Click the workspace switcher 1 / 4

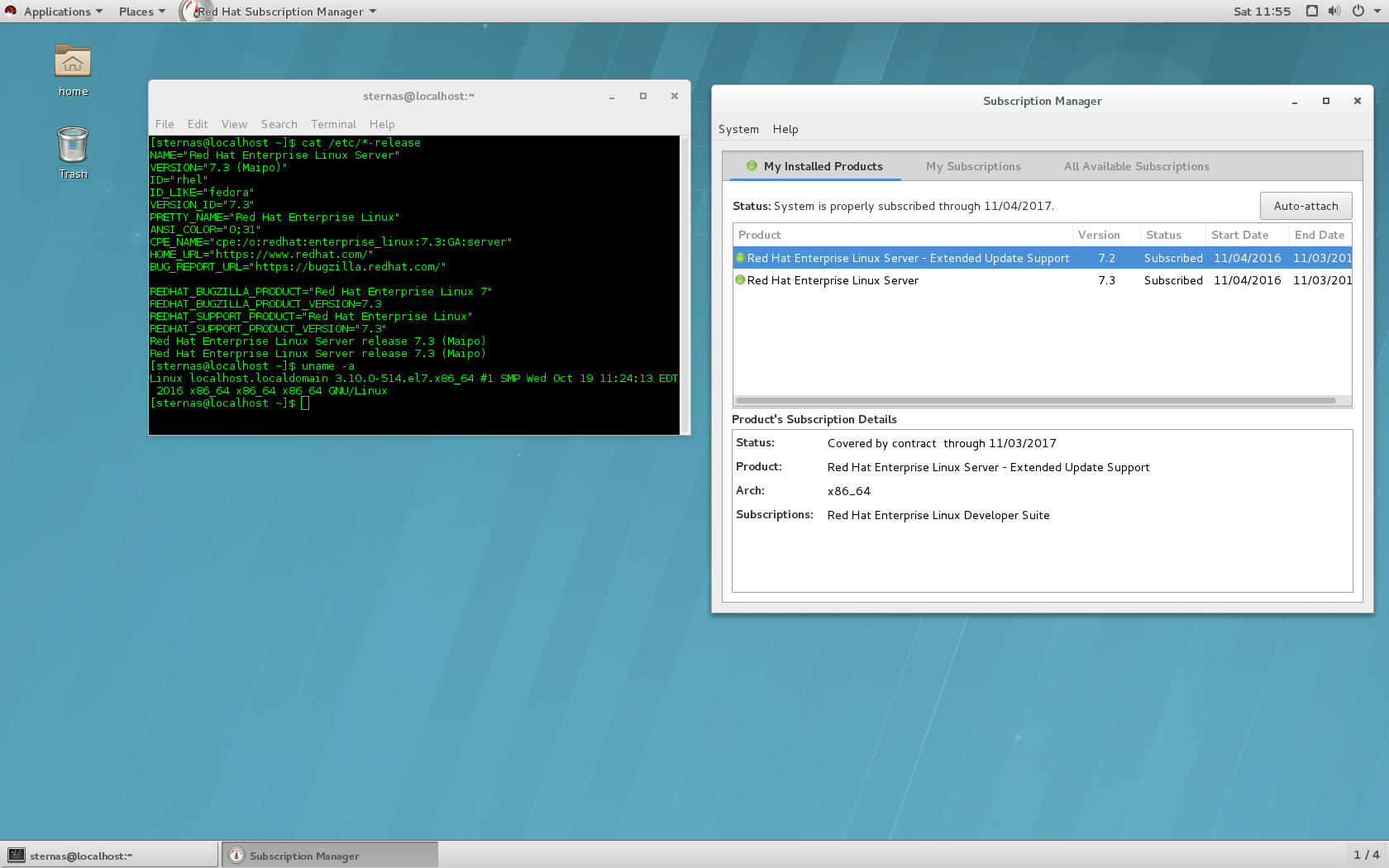point(1366,855)
